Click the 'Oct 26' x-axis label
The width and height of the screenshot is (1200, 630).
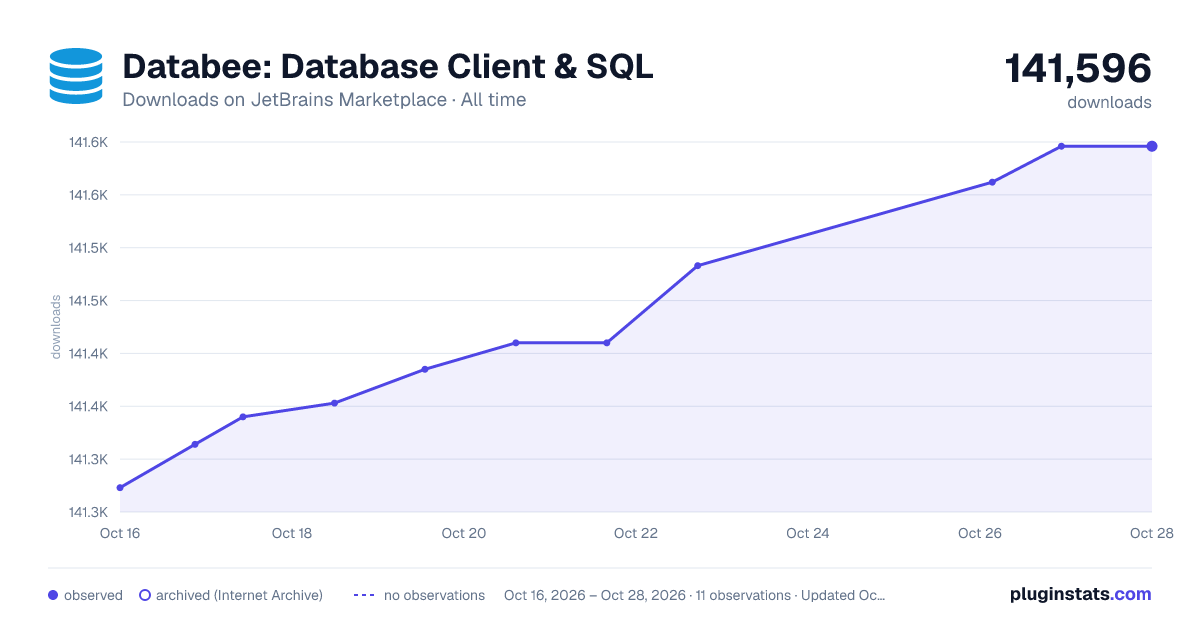pyautogui.click(x=980, y=533)
